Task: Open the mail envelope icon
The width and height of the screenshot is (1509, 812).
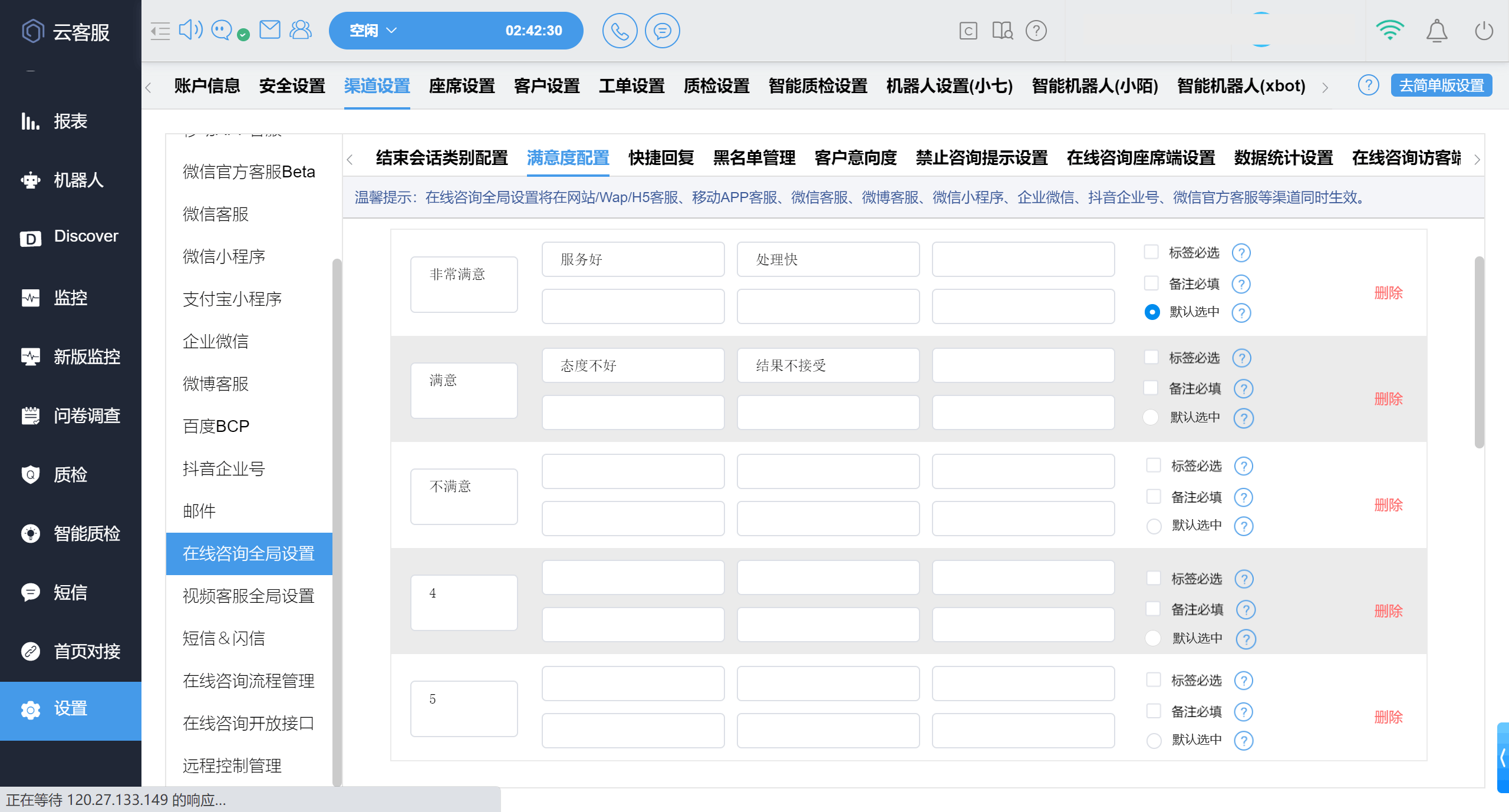Action: 270,29
